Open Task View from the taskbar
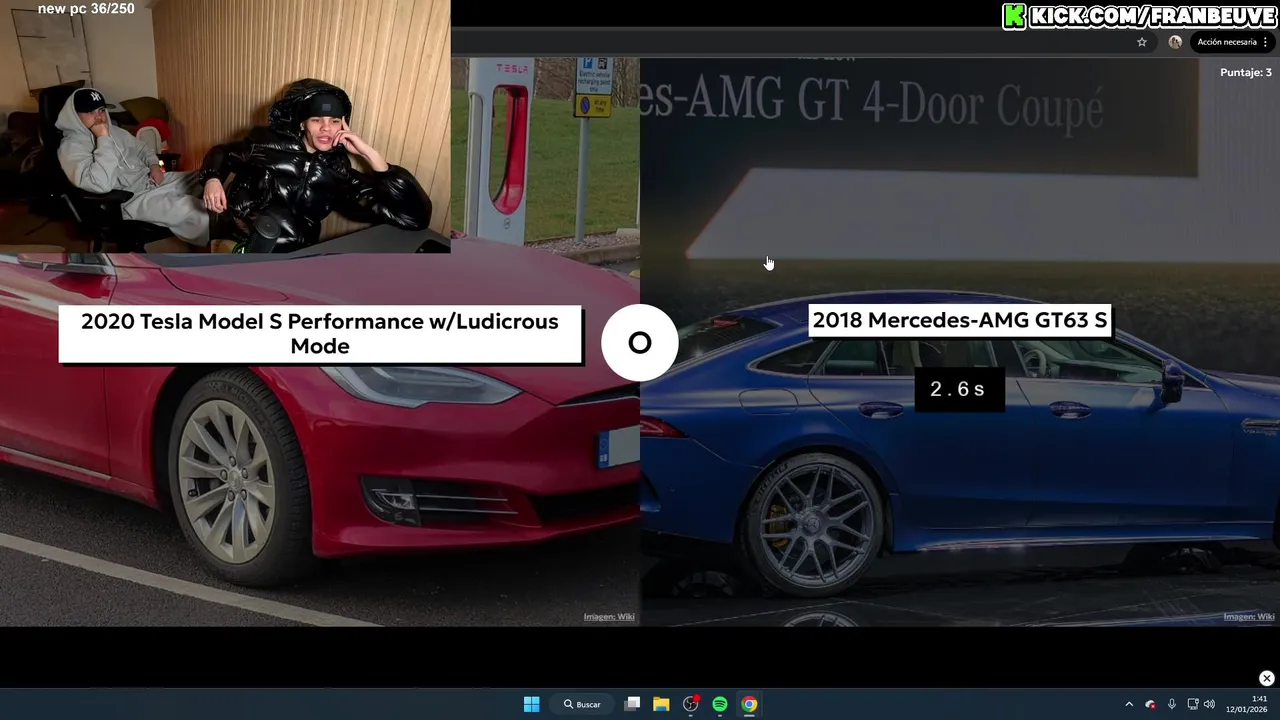Viewport: 1280px width, 720px height. click(632, 704)
